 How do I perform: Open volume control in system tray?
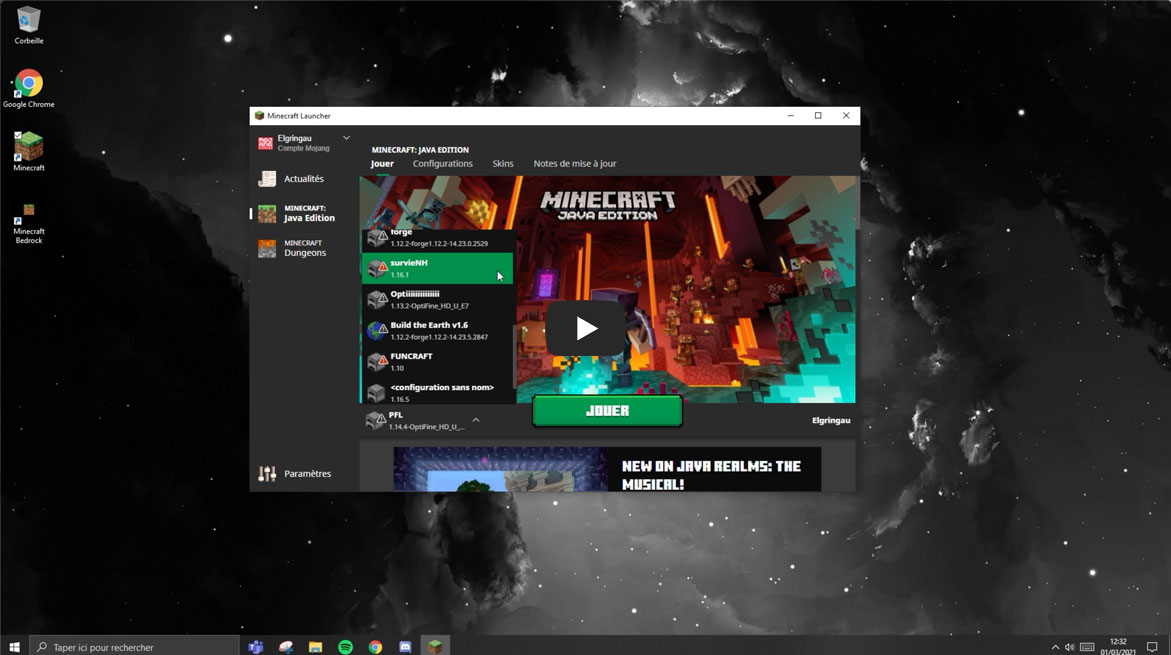pos(1070,647)
